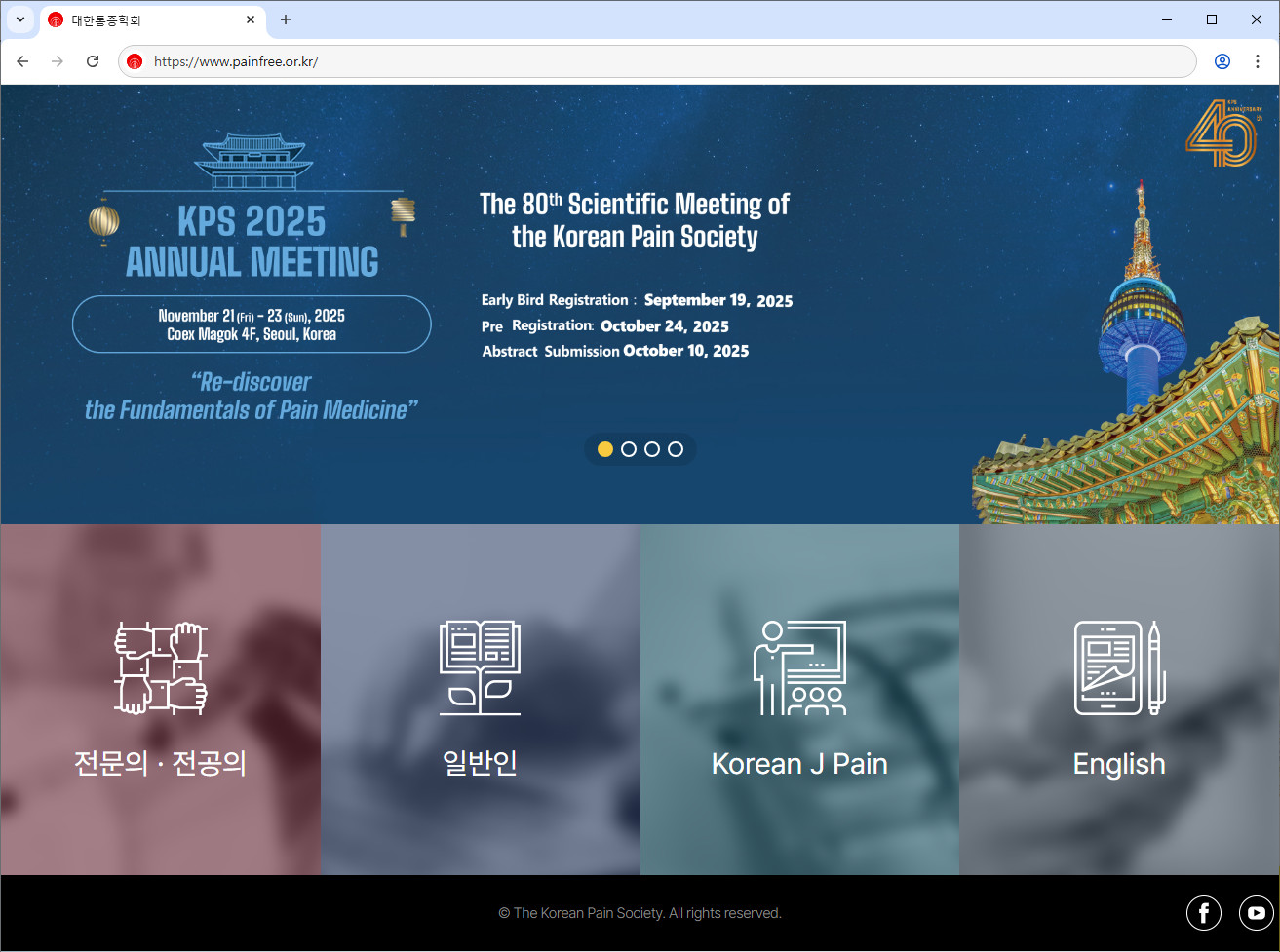Select the first carousel slide dot

tap(605, 449)
